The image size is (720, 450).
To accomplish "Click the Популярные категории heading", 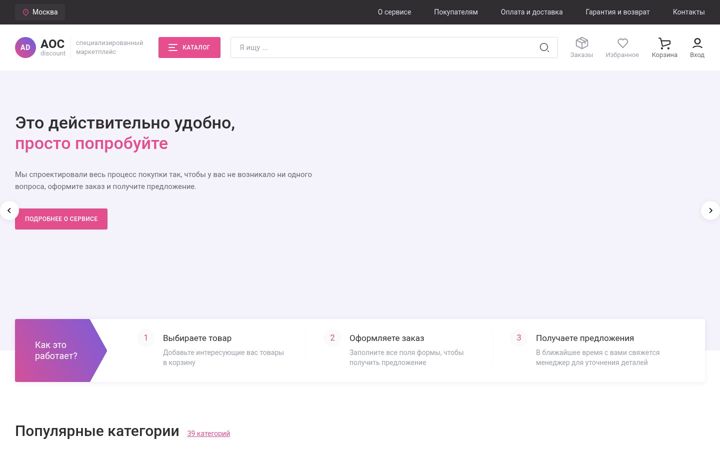I will pyautogui.click(x=97, y=431).
